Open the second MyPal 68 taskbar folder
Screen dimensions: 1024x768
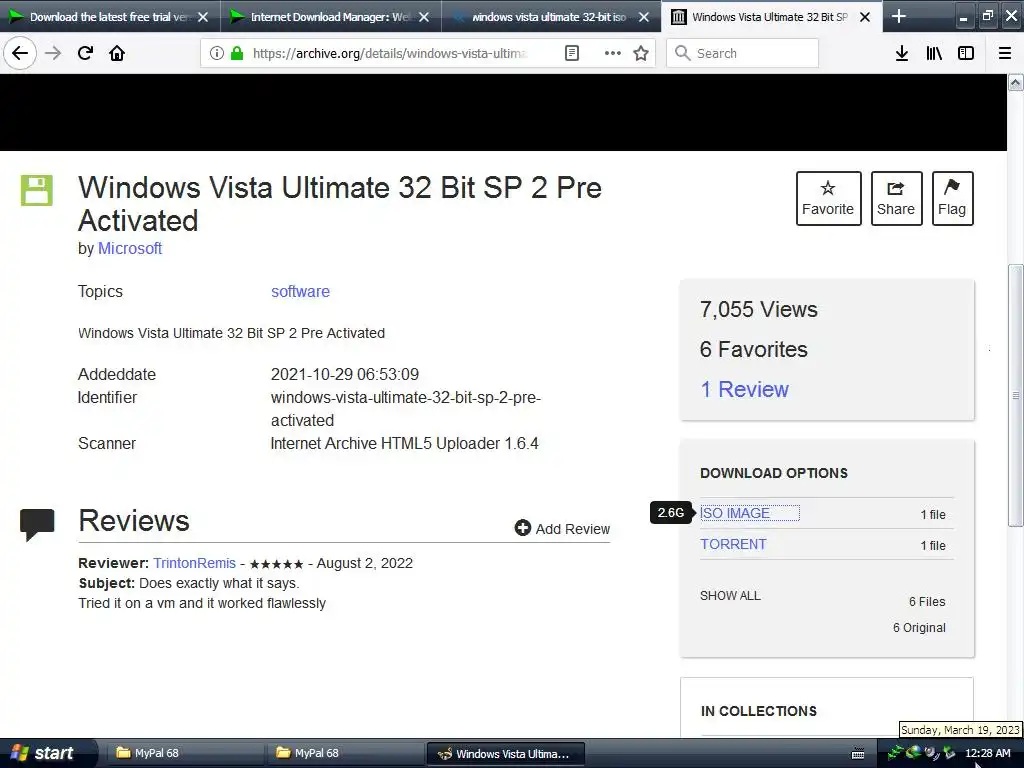pyautogui.click(x=345, y=753)
